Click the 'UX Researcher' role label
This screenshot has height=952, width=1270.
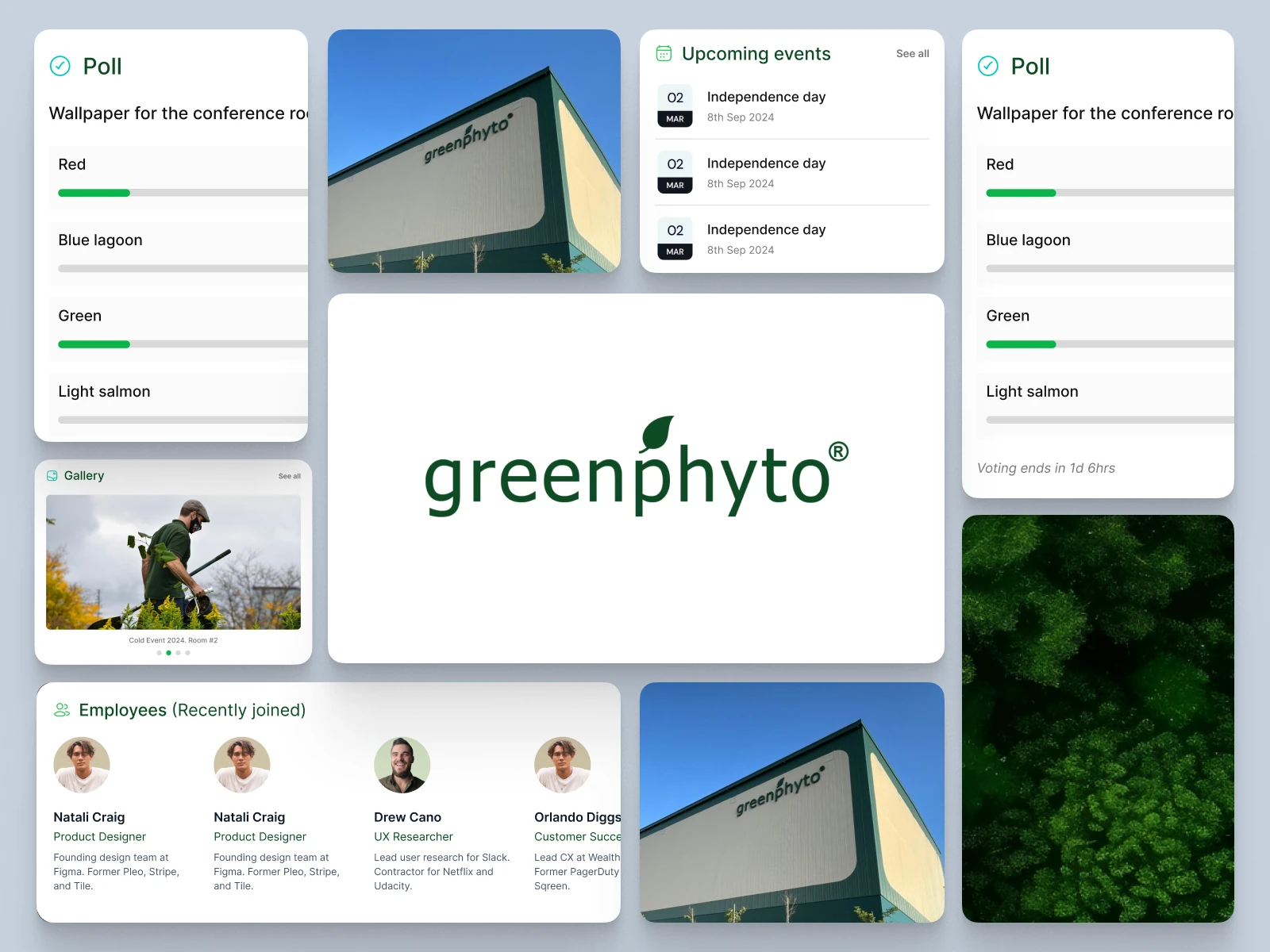[414, 837]
